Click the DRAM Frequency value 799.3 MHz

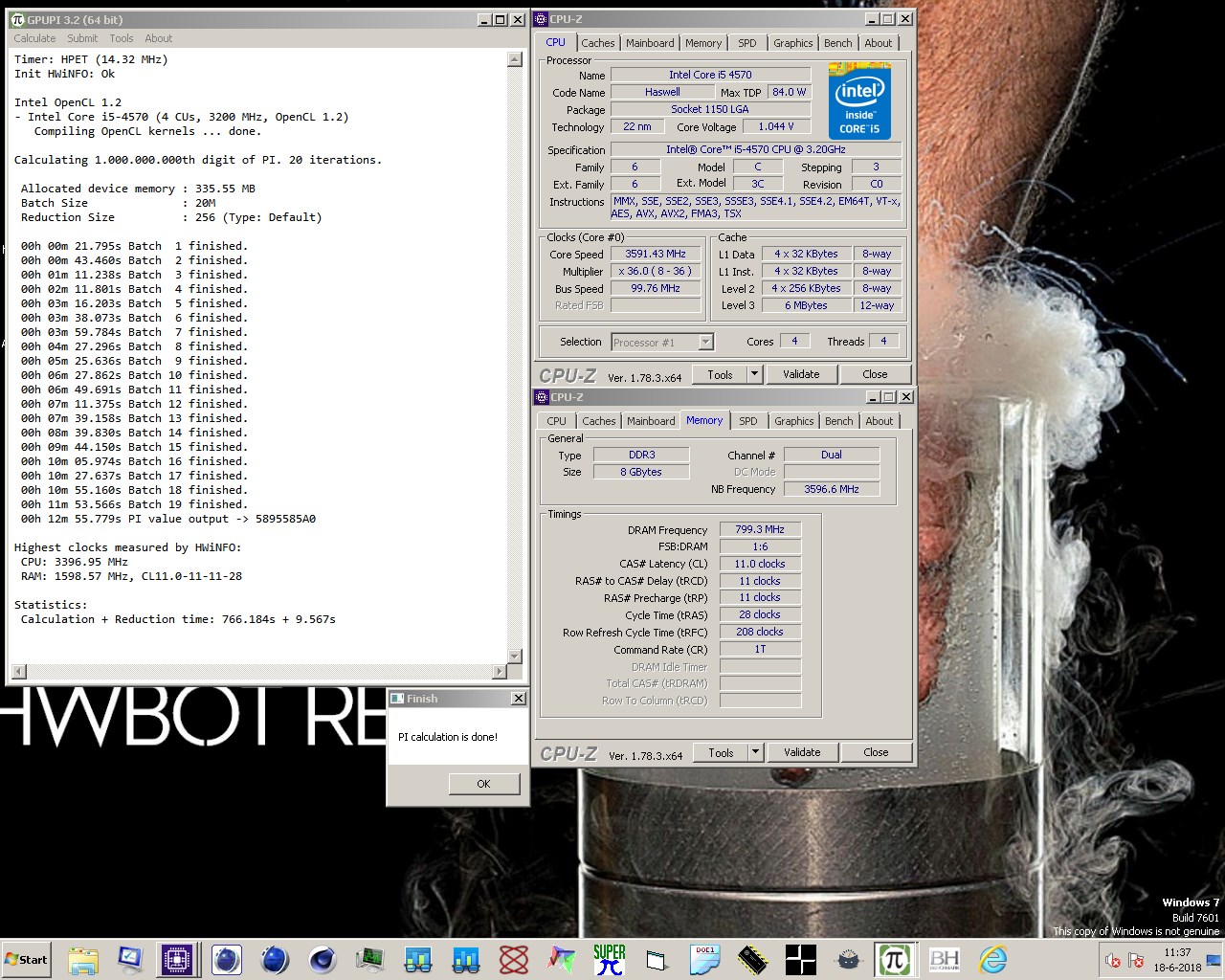tap(760, 529)
